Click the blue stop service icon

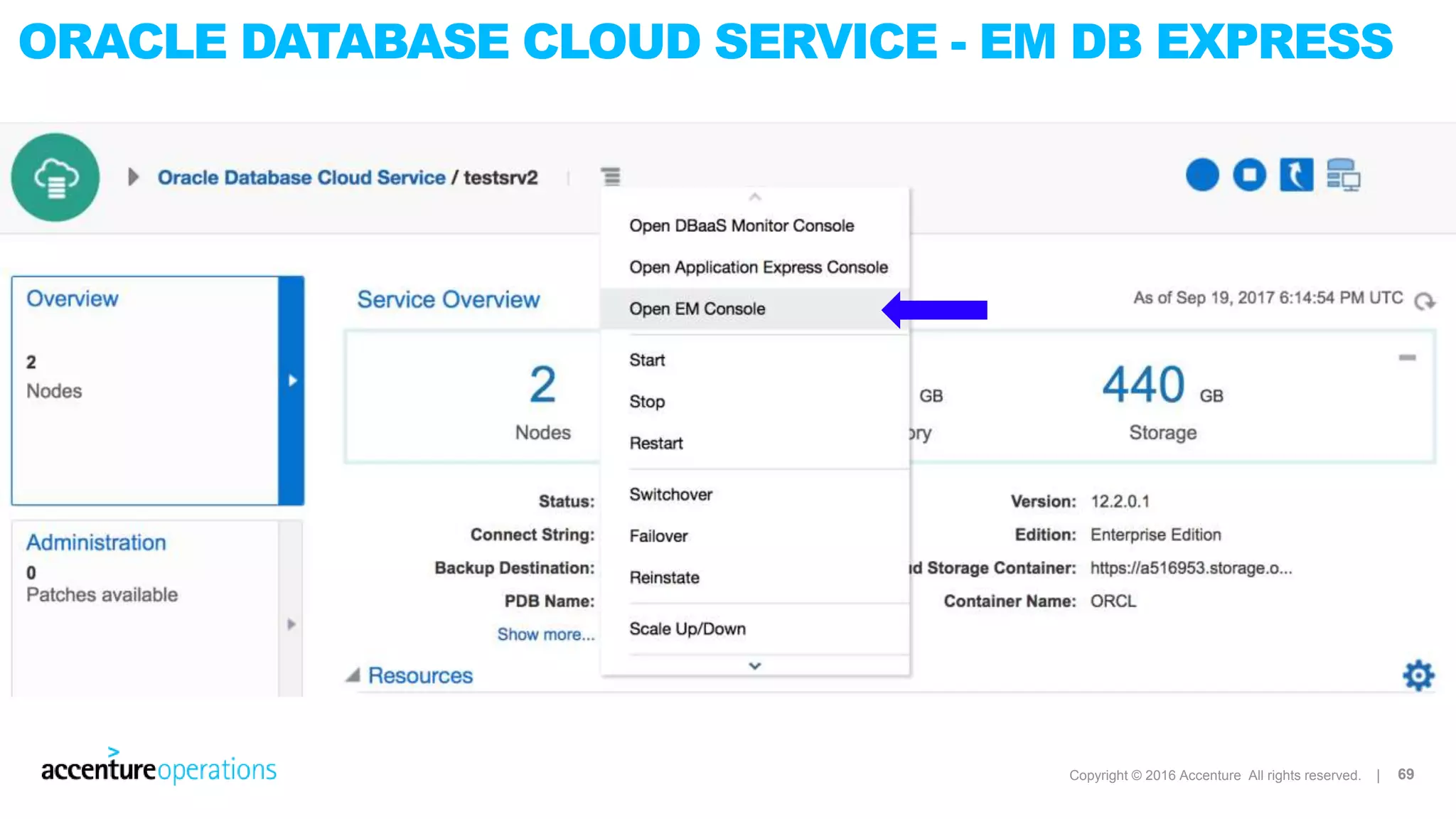click(x=1249, y=175)
